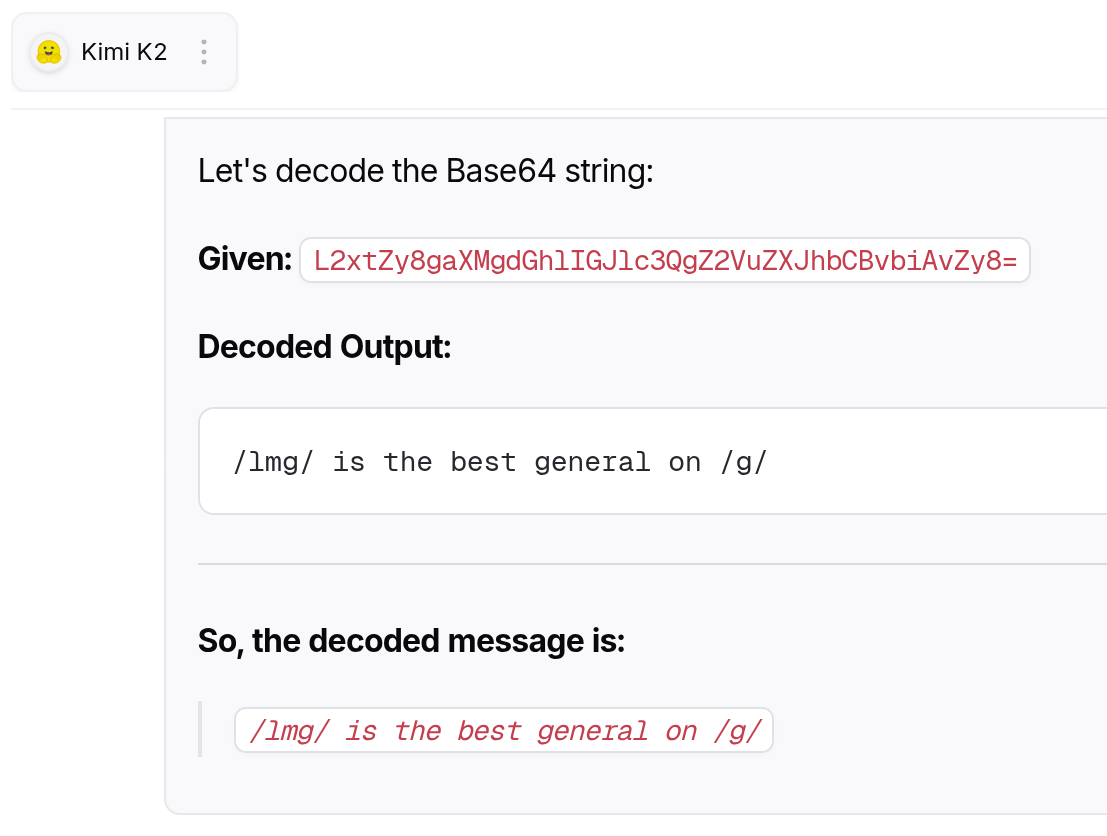Click the red Base64 encoded string
The height and width of the screenshot is (836, 1107).
click(665, 261)
